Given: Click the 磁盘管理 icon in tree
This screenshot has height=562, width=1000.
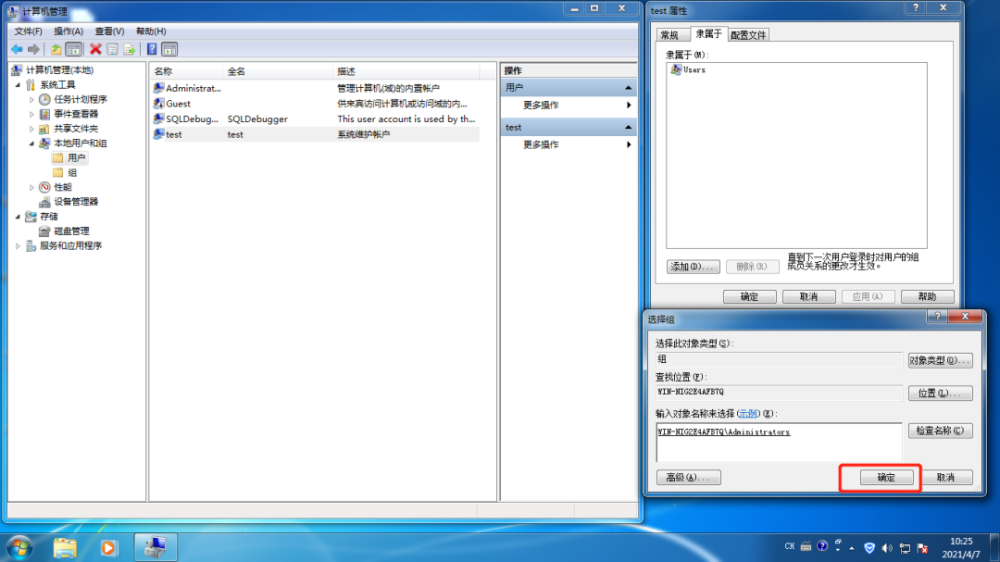Looking at the screenshot, I should tap(45, 231).
